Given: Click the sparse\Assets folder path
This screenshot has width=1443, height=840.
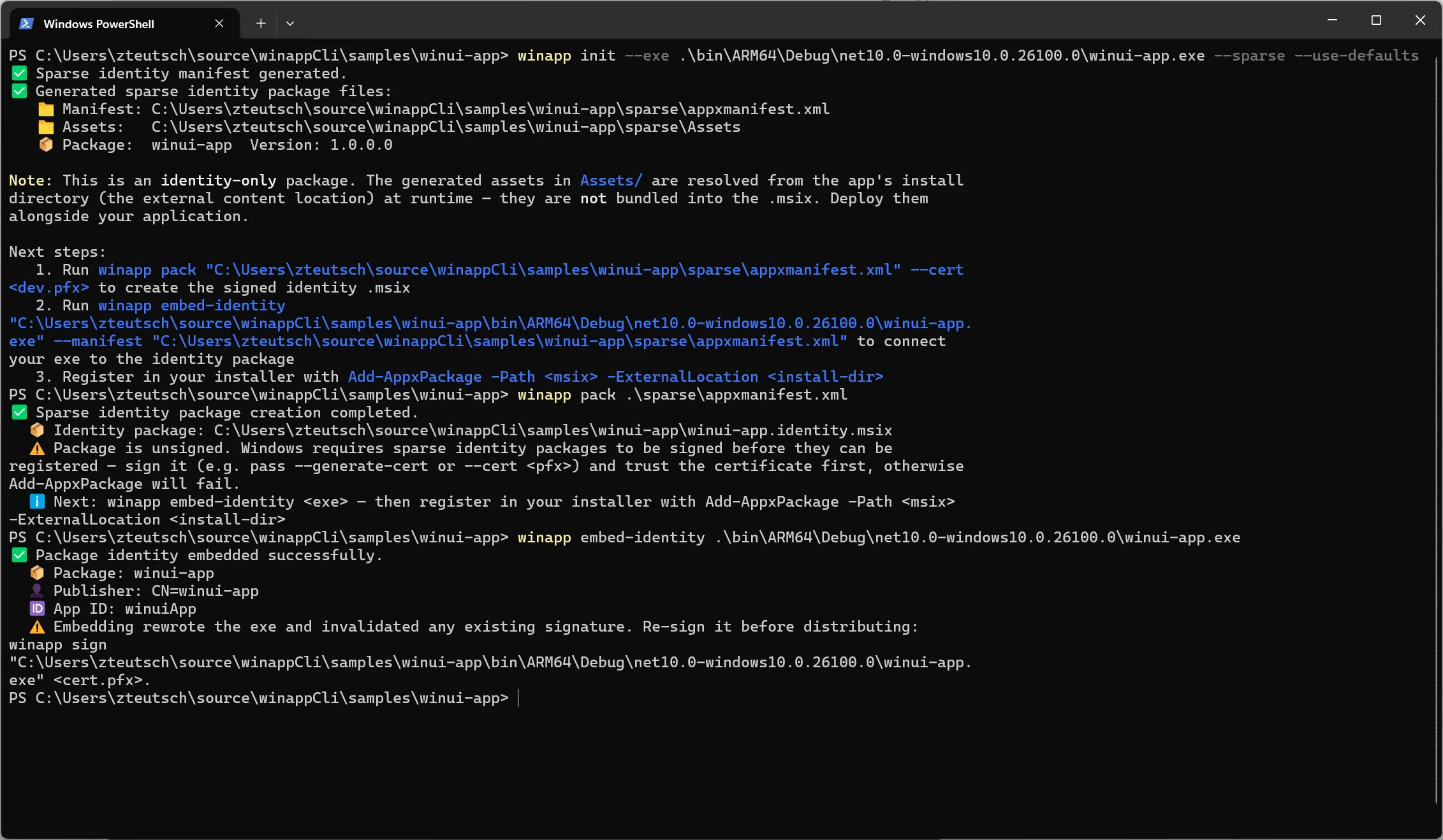Looking at the screenshot, I should (446, 127).
